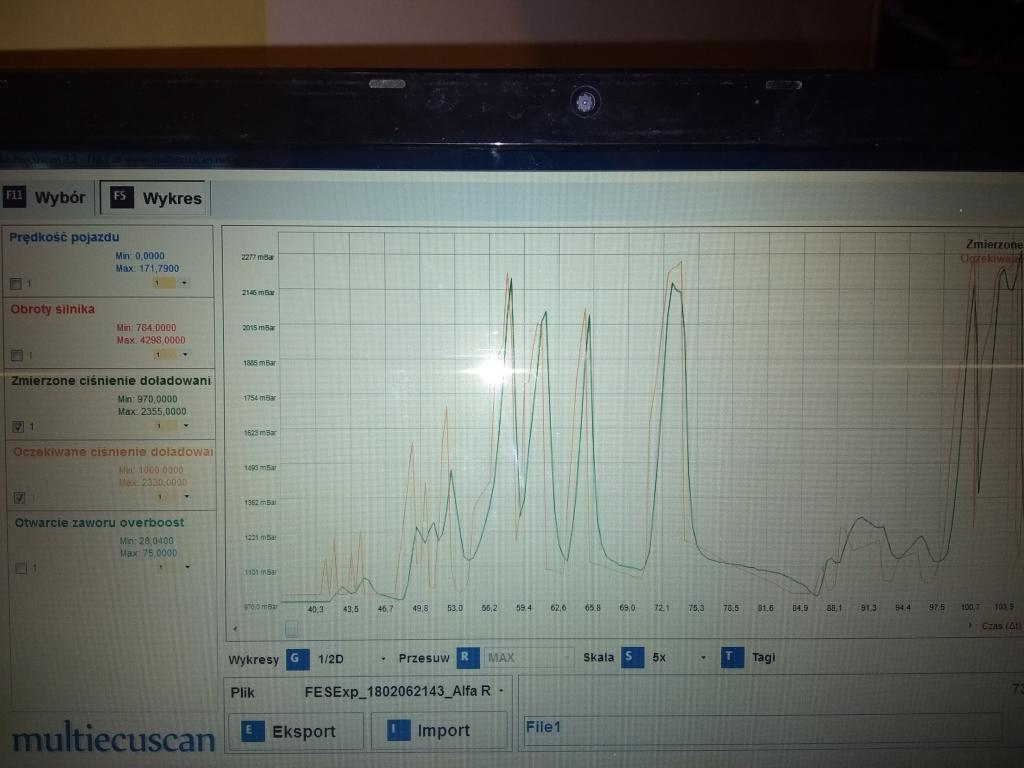1024x768 pixels.
Task: Enable the Otwarcie zaworu overboost checkbox
Action: pos(21,568)
